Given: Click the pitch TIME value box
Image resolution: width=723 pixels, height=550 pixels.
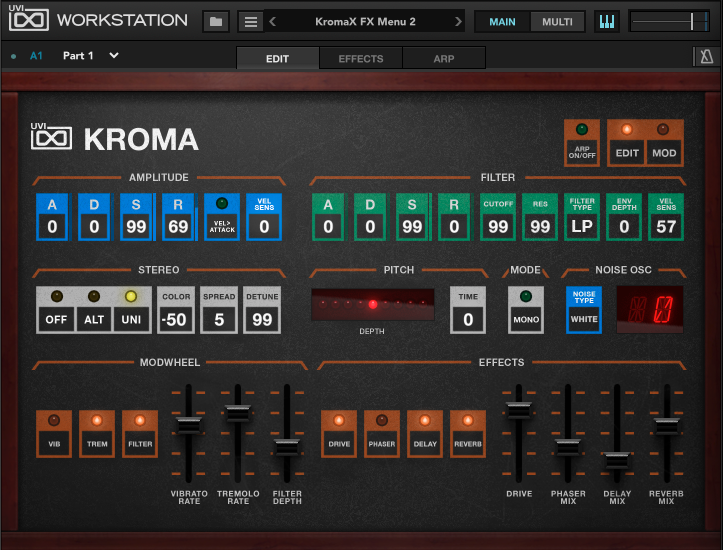Looking at the screenshot, I should point(468,319).
